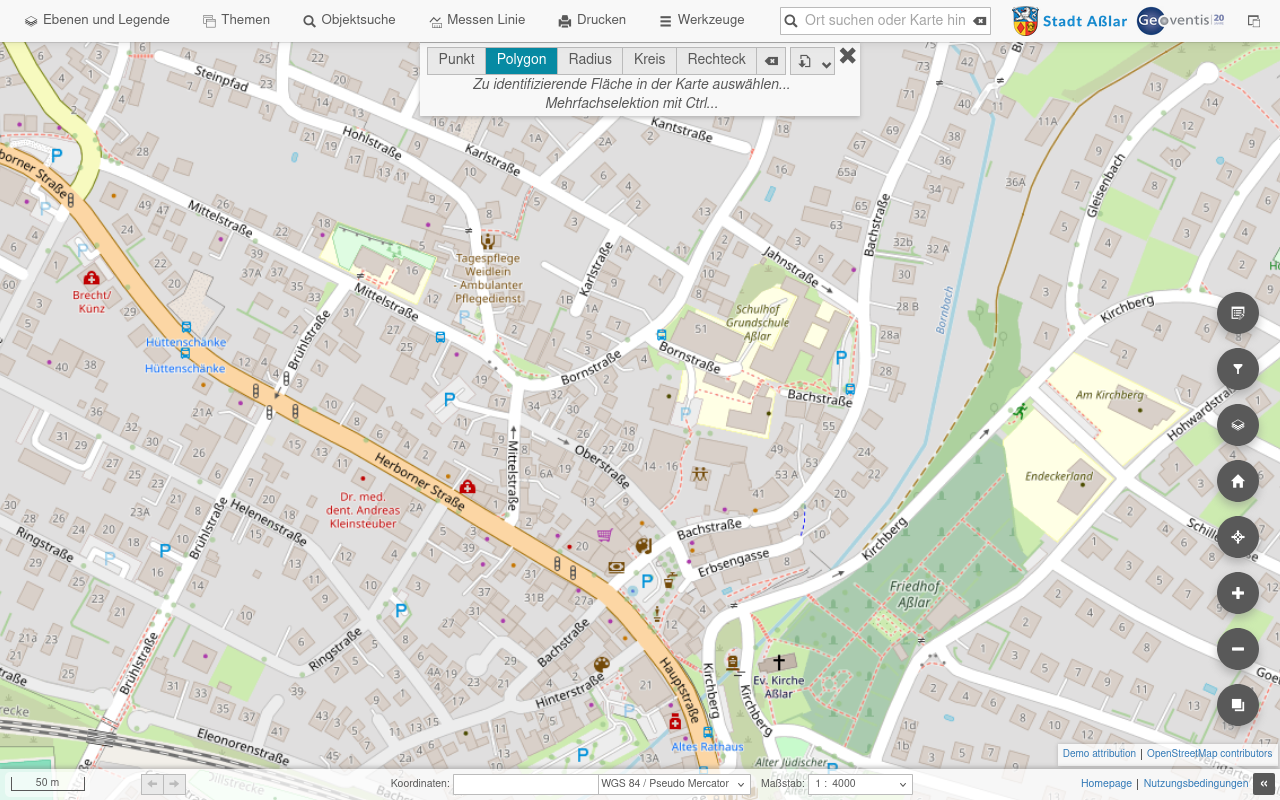Image resolution: width=1280 pixels, height=800 pixels.
Task: Click the Koordinaten input field
Action: (x=525, y=784)
